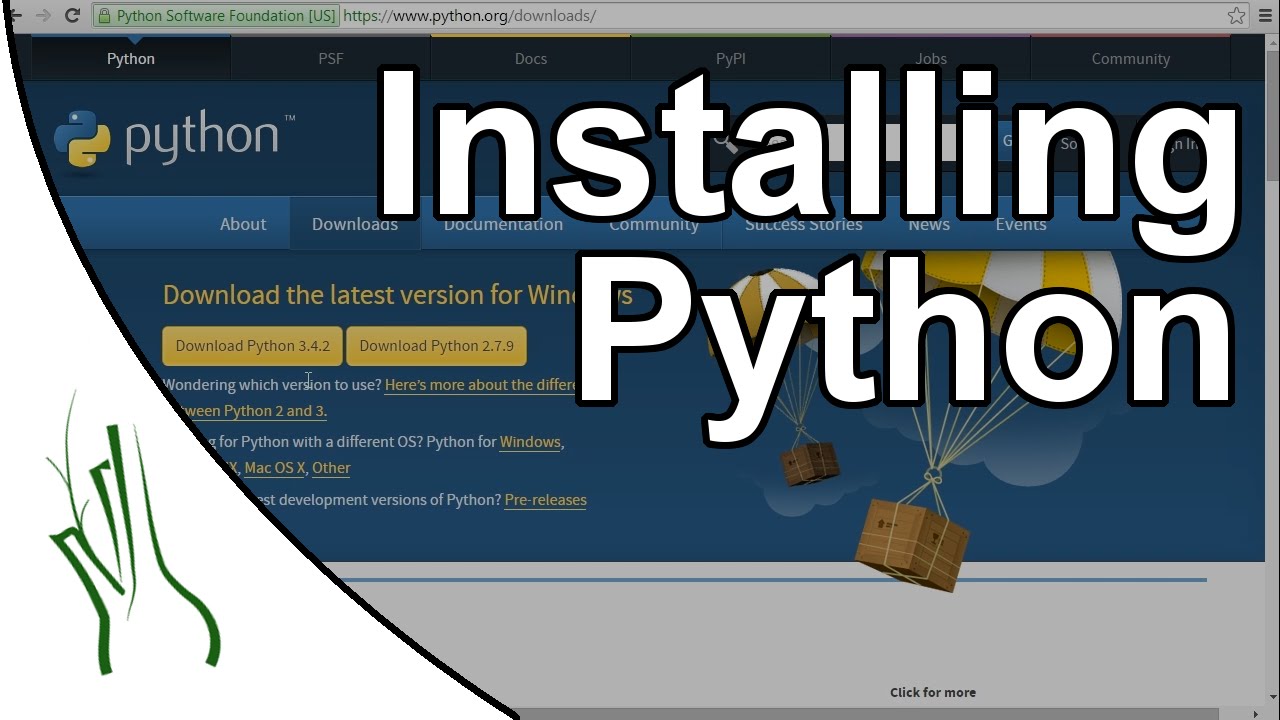Open the PyPI tab in top bar

point(731,58)
